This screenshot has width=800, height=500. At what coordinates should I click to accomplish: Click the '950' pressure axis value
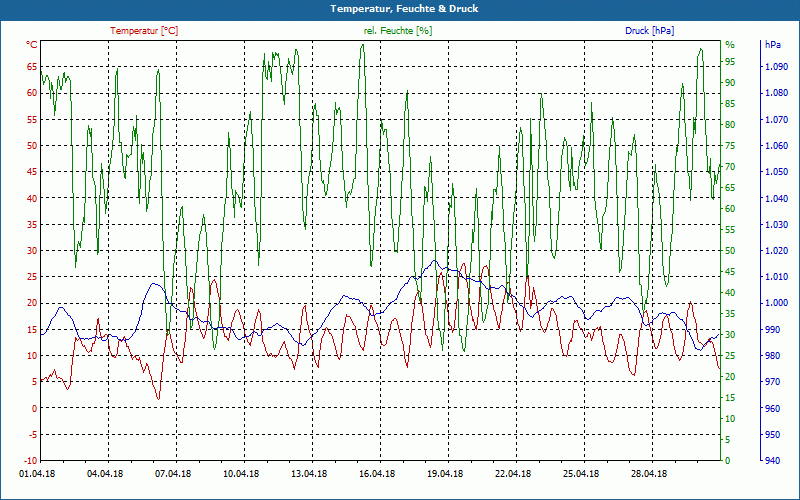point(773,435)
